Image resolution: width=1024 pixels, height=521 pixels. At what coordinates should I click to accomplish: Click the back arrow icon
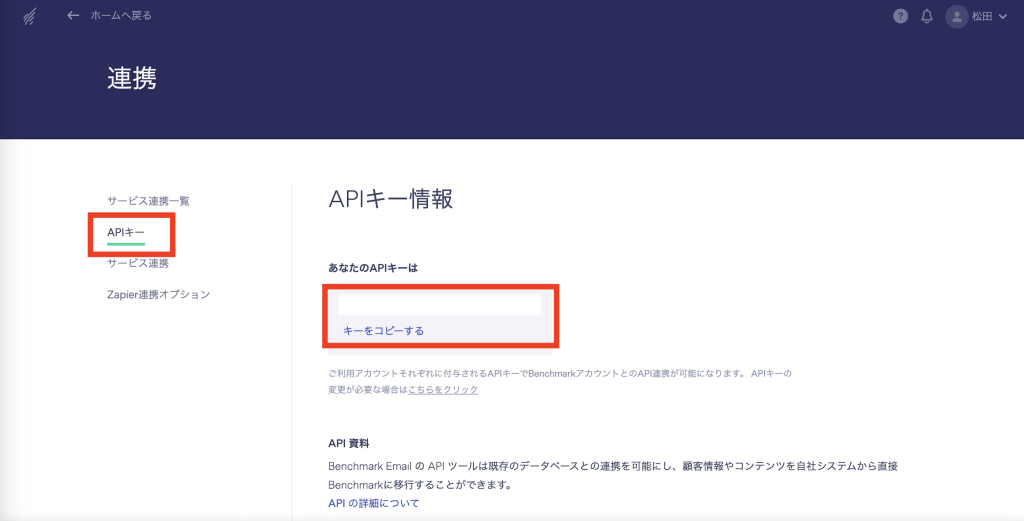[x=72, y=16]
